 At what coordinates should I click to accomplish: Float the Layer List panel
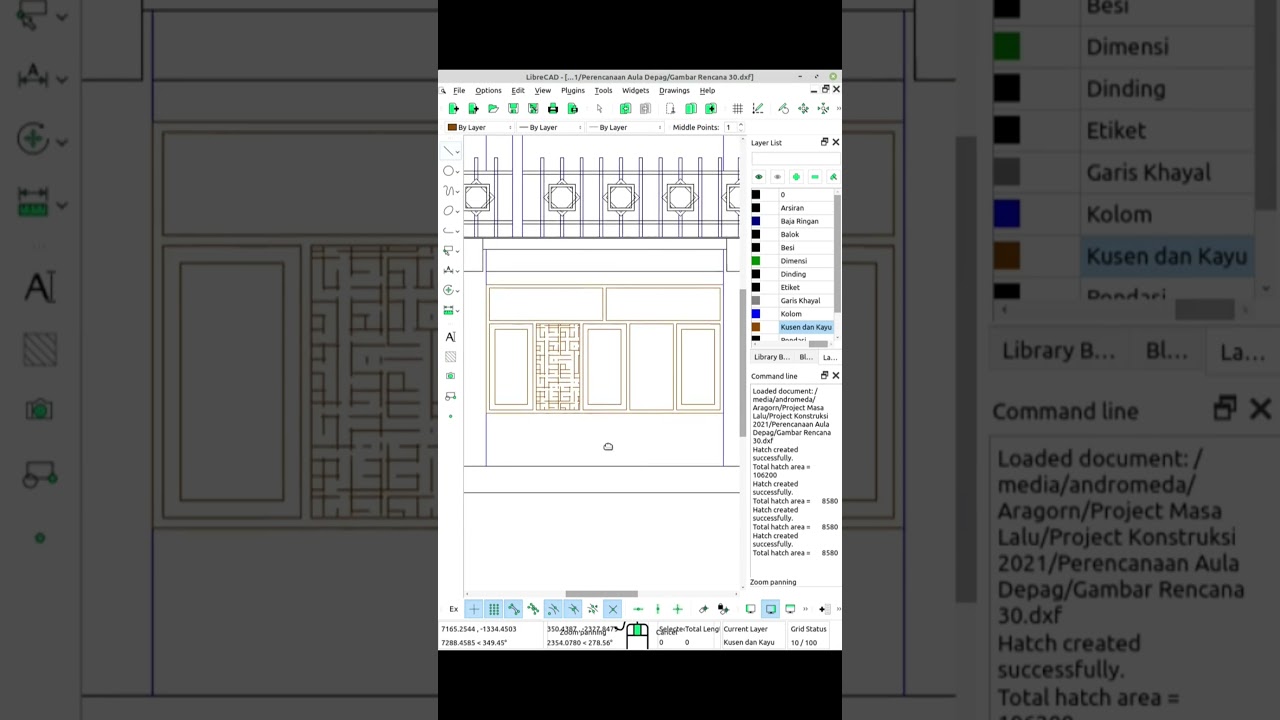click(x=824, y=142)
